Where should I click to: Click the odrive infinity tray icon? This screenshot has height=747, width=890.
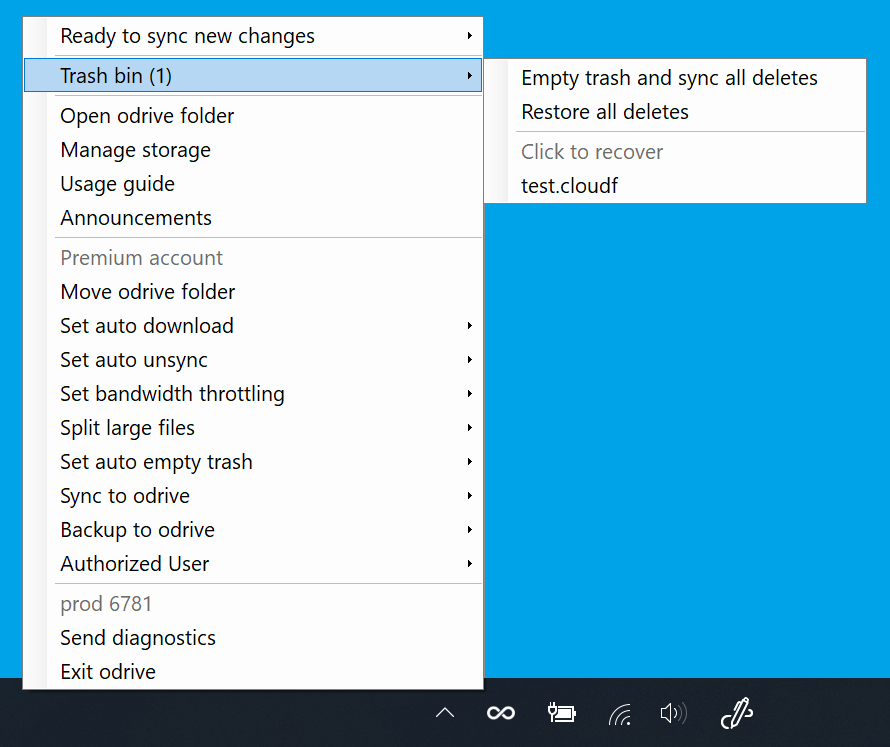tap(501, 713)
